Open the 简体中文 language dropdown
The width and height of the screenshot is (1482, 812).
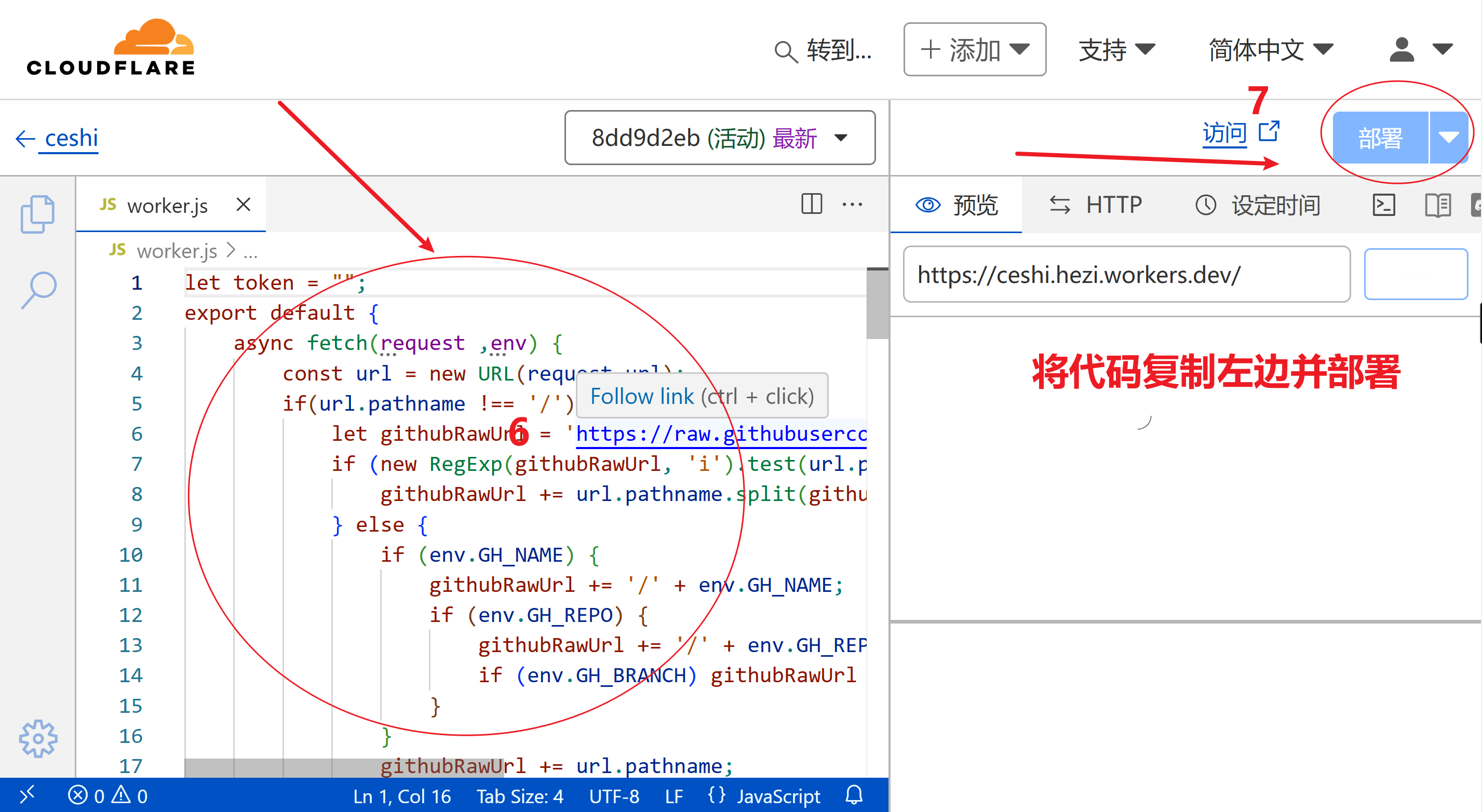pyautogui.click(x=1270, y=50)
